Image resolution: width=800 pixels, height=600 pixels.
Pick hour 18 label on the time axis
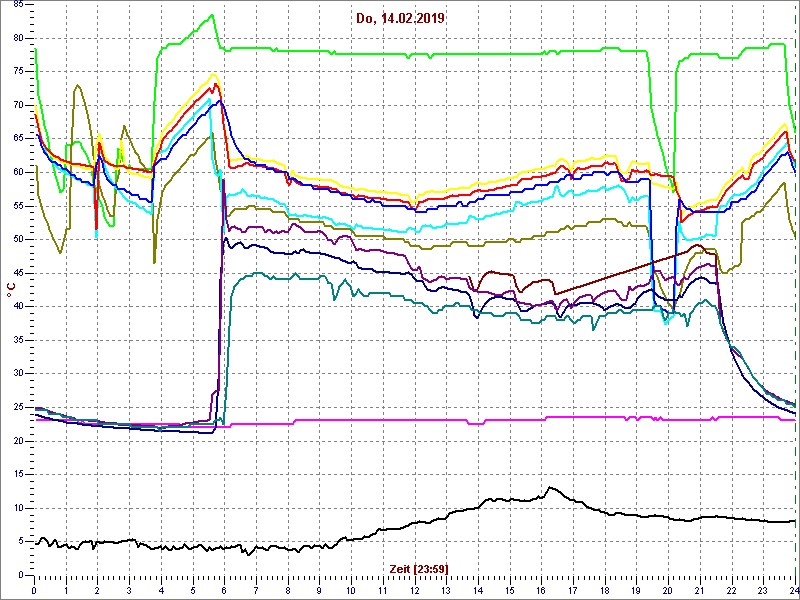pyautogui.click(x=605, y=589)
